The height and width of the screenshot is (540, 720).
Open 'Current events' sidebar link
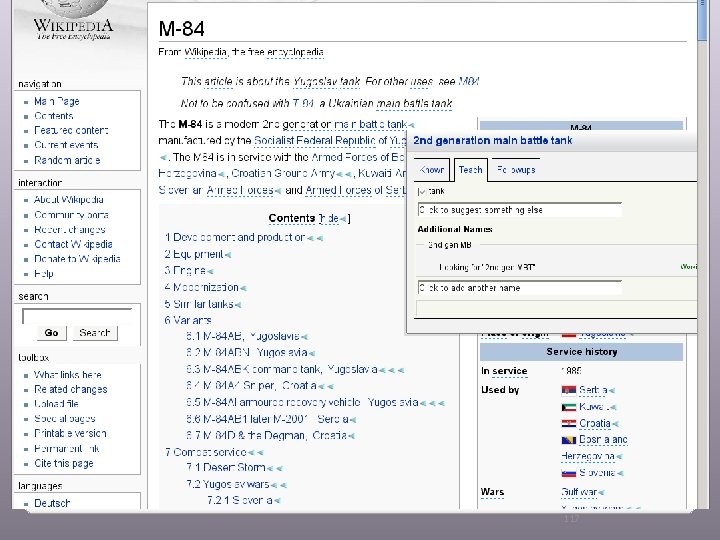point(66,145)
